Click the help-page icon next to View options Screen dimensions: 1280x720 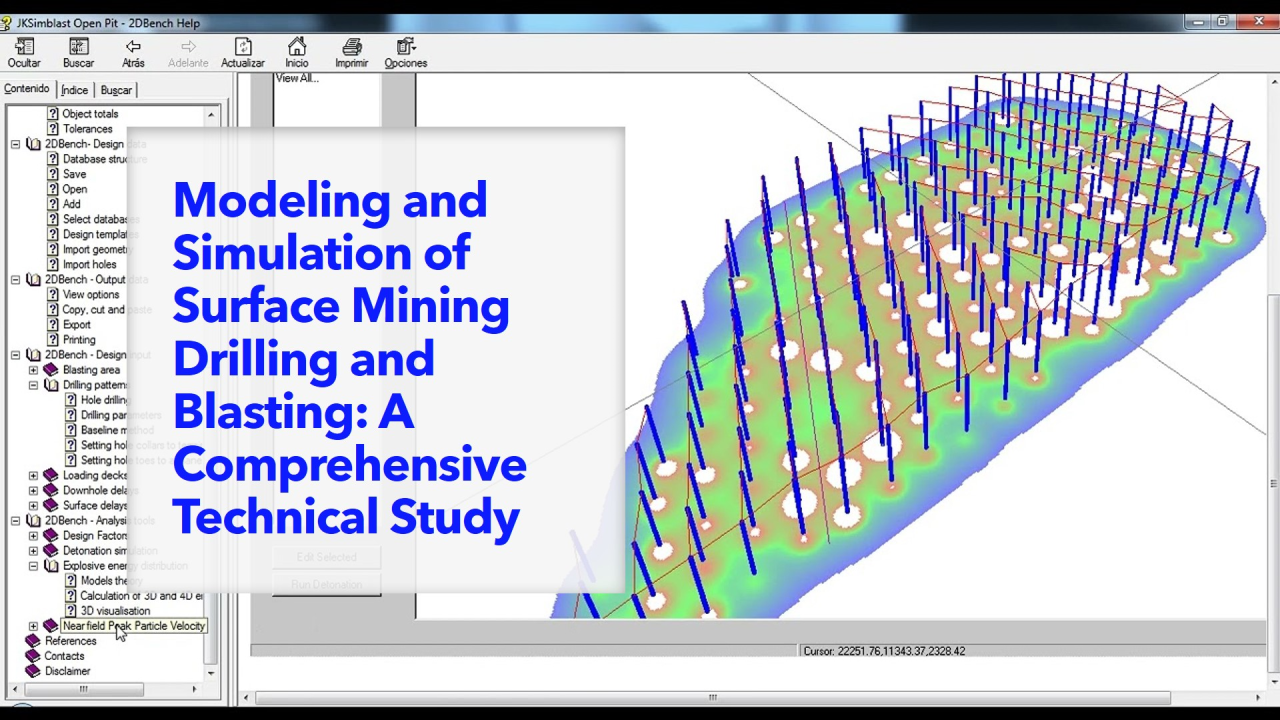coord(53,295)
